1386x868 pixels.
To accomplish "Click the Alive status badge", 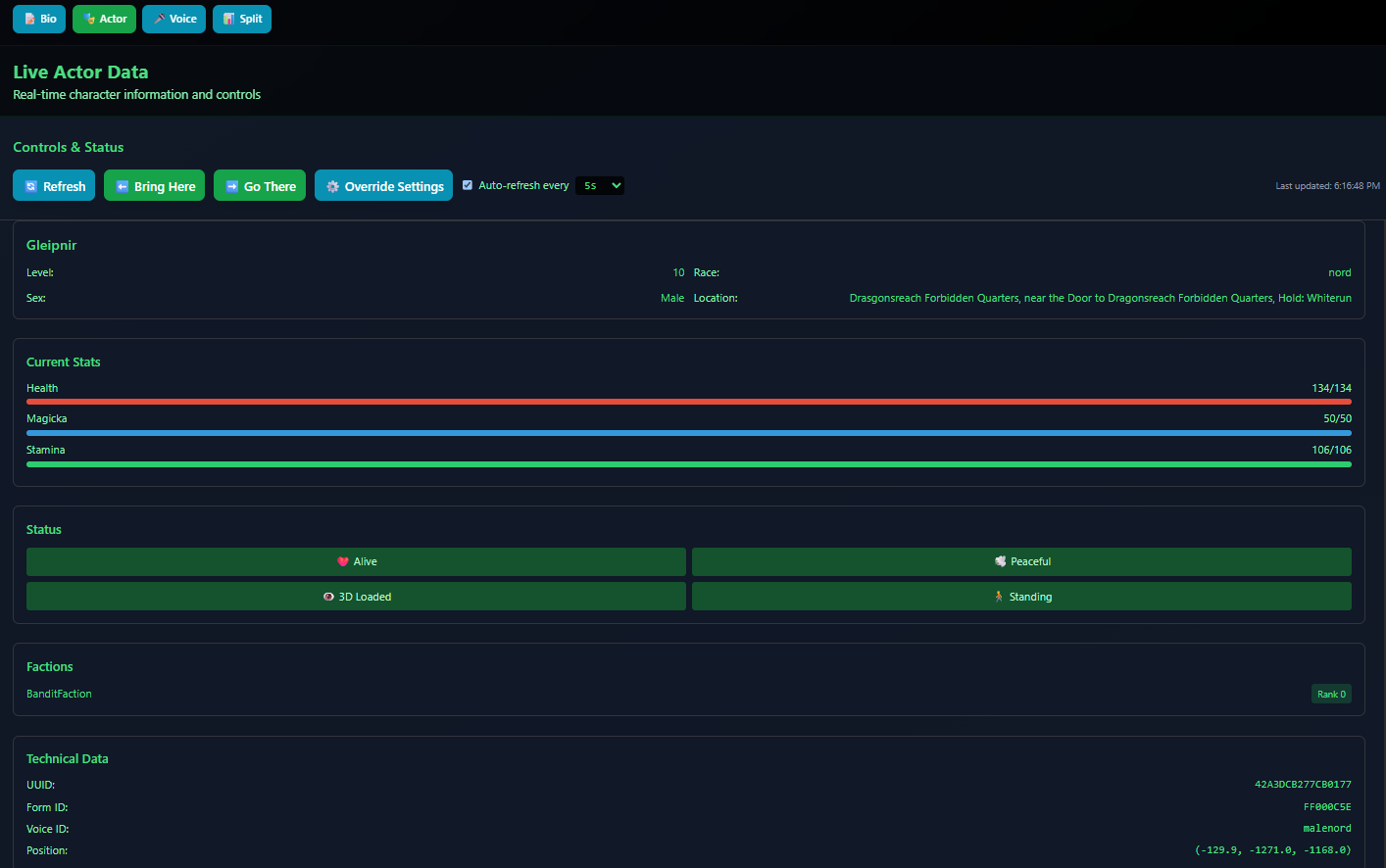I will pyautogui.click(x=356, y=561).
